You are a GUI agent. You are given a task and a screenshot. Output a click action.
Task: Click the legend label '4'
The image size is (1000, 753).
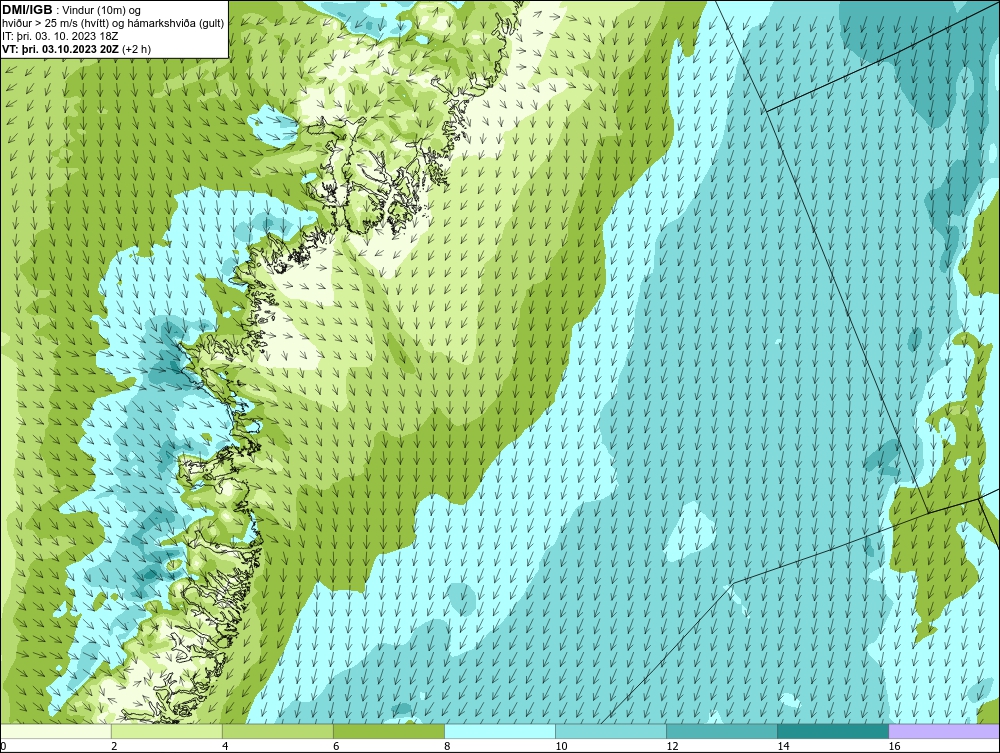[226, 746]
